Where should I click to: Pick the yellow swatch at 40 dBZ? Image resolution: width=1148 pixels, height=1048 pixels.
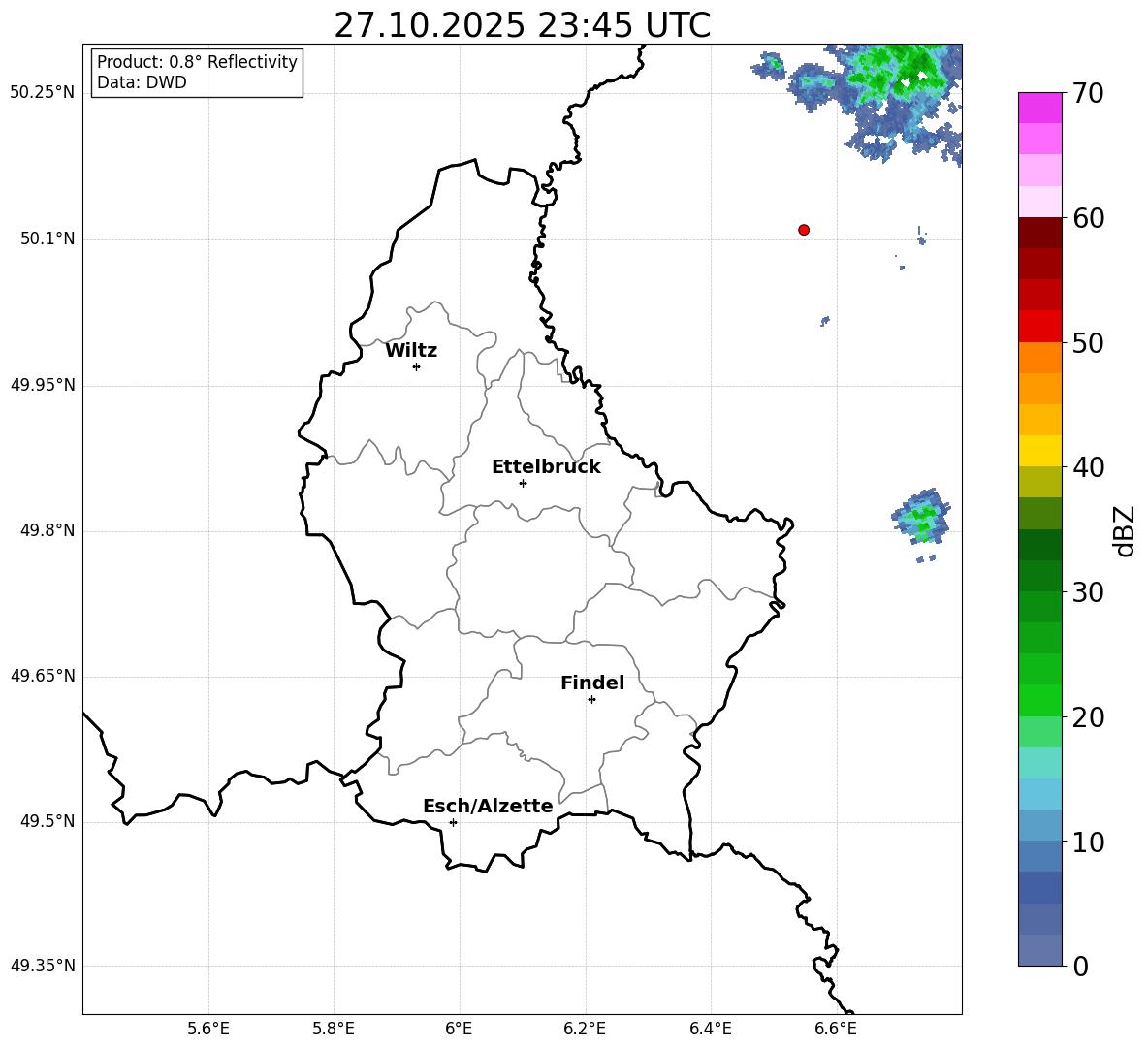[1039, 451]
